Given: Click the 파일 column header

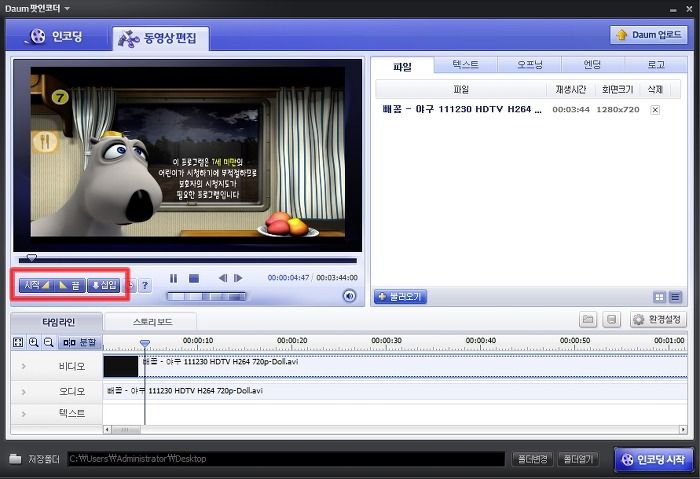Looking at the screenshot, I should coord(461,90).
